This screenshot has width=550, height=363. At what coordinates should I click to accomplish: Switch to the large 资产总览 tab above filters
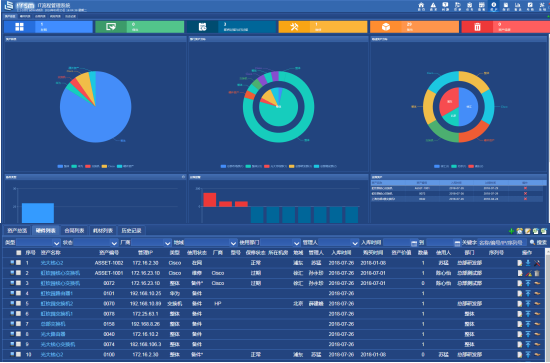tap(17, 231)
